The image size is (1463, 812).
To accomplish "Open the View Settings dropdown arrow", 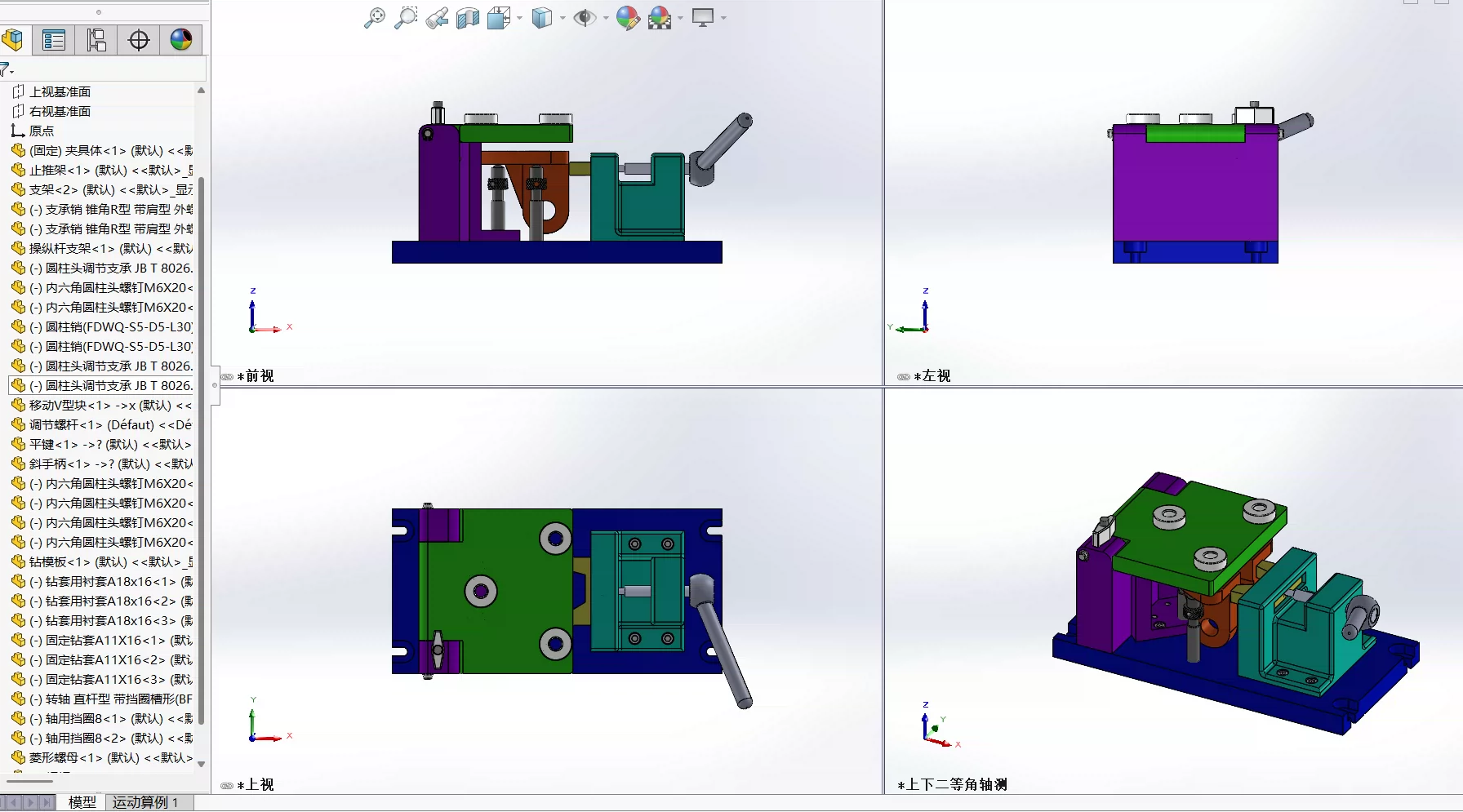I will 723,18.
